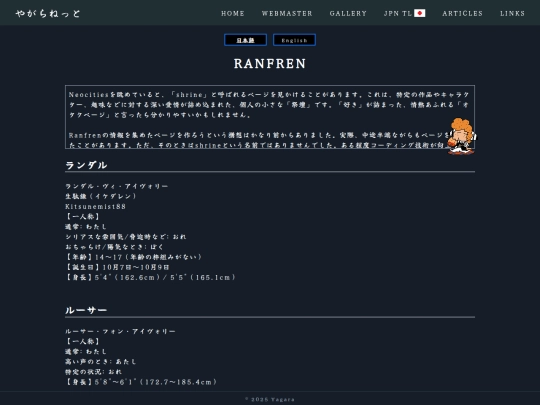
Task: Open the JPN TL menu item
Action: (404, 13)
